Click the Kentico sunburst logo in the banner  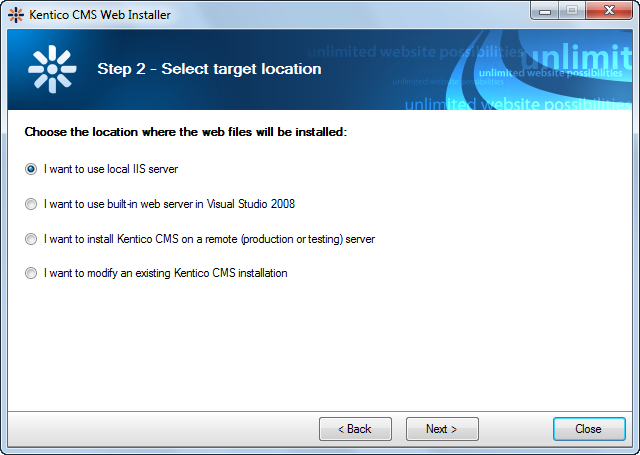click(x=52, y=69)
